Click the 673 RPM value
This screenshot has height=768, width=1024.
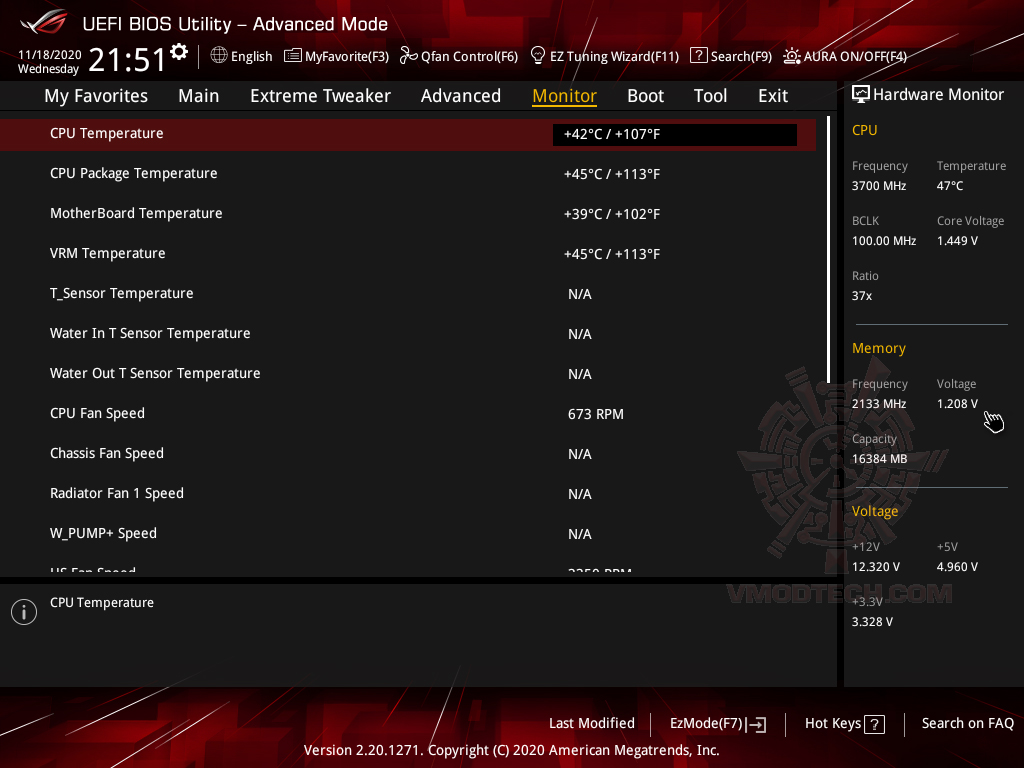pyautogui.click(x=596, y=414)
